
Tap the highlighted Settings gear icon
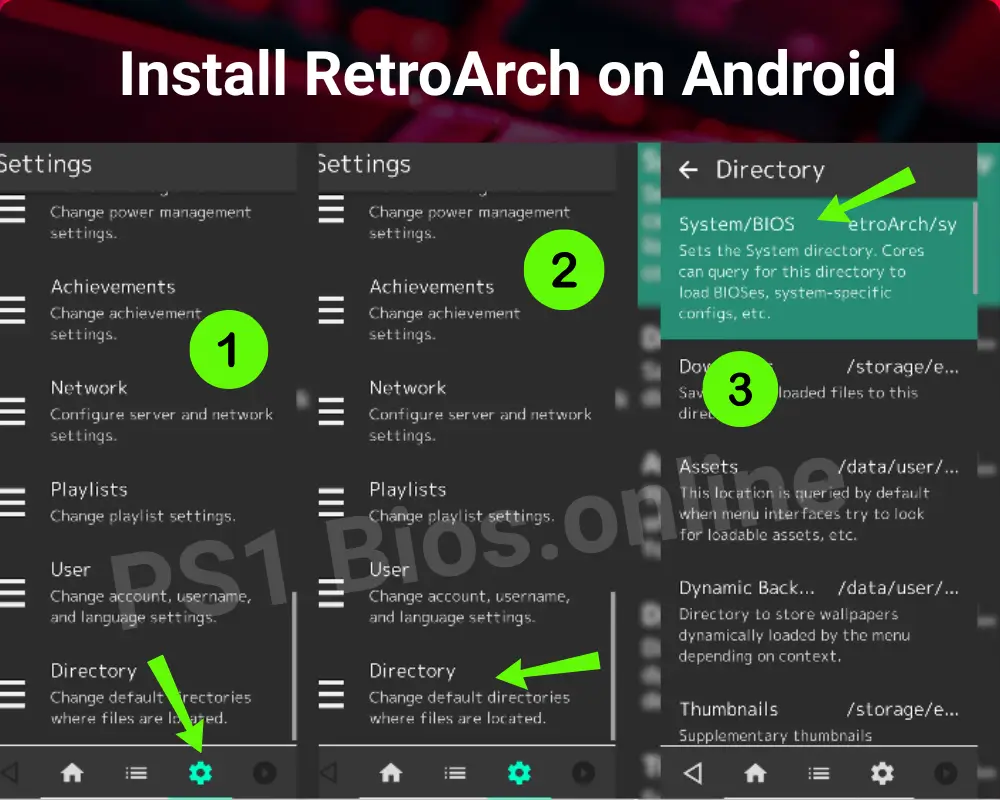tap(202, 772)
